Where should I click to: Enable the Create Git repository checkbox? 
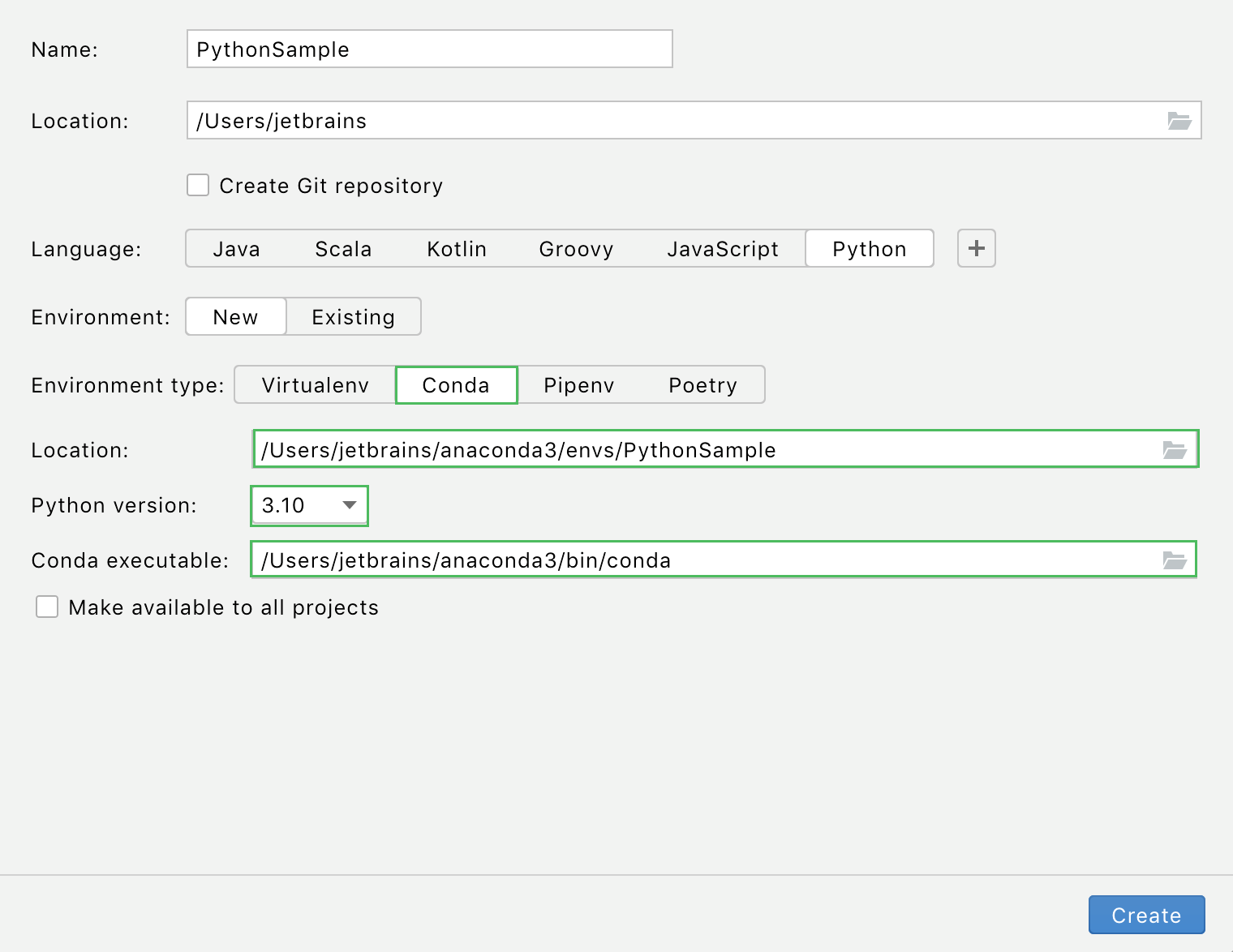198,185
